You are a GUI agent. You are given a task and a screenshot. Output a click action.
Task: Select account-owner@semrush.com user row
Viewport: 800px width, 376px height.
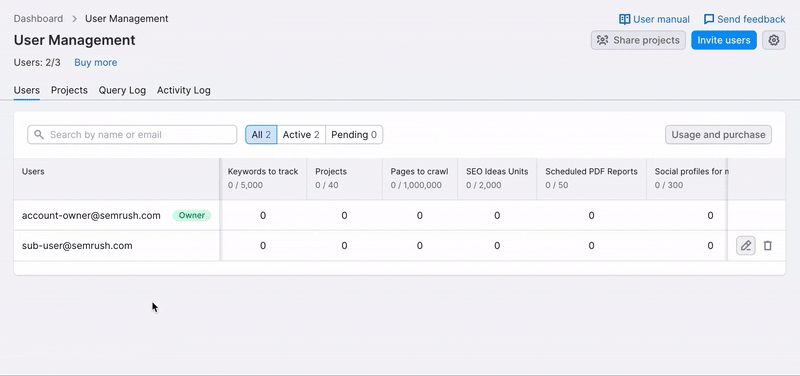[399, 215]
